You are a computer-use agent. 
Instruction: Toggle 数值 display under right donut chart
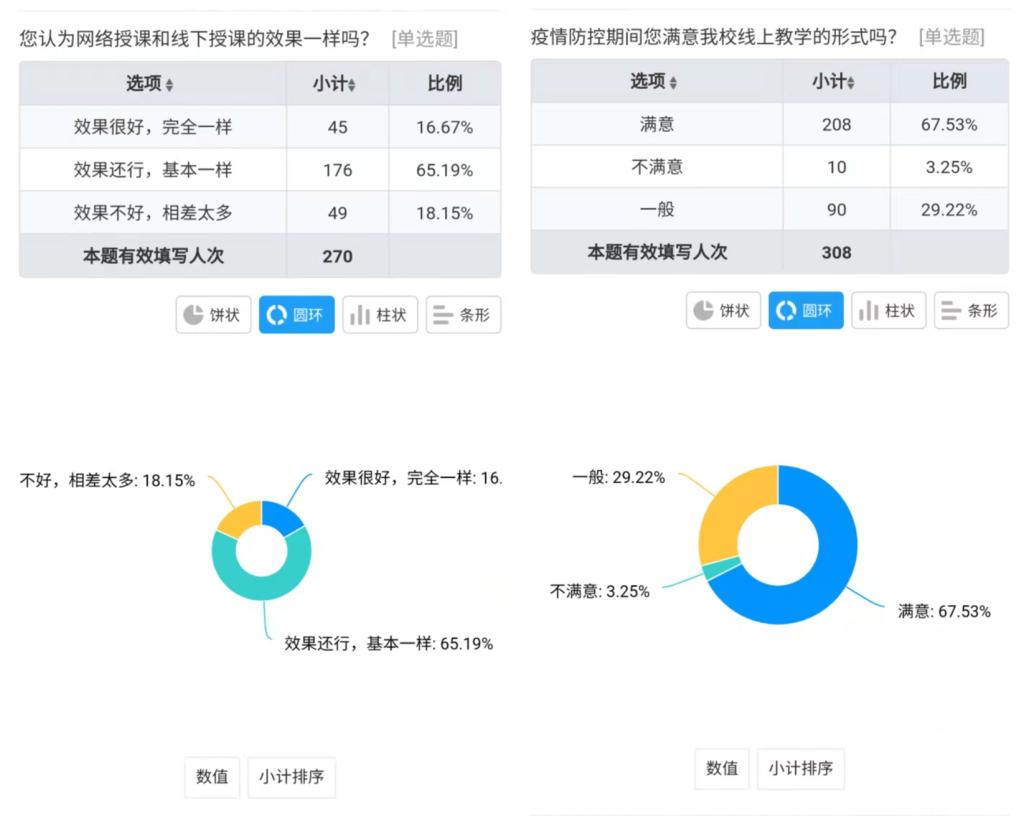[x=722, y=768]
